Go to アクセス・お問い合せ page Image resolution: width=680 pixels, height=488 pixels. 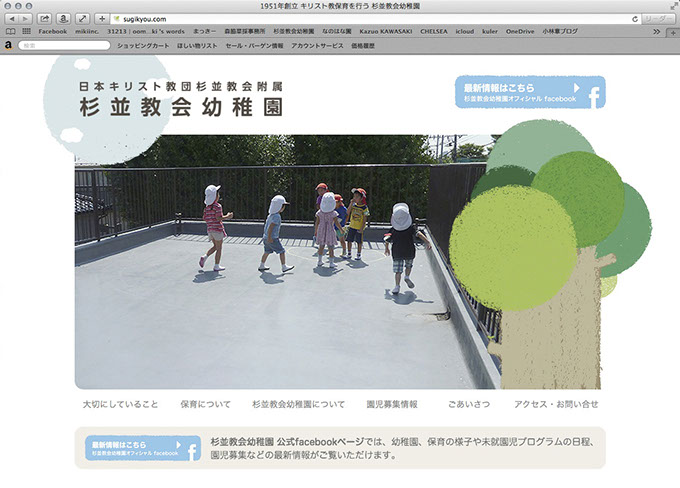(x=556, y=404)
